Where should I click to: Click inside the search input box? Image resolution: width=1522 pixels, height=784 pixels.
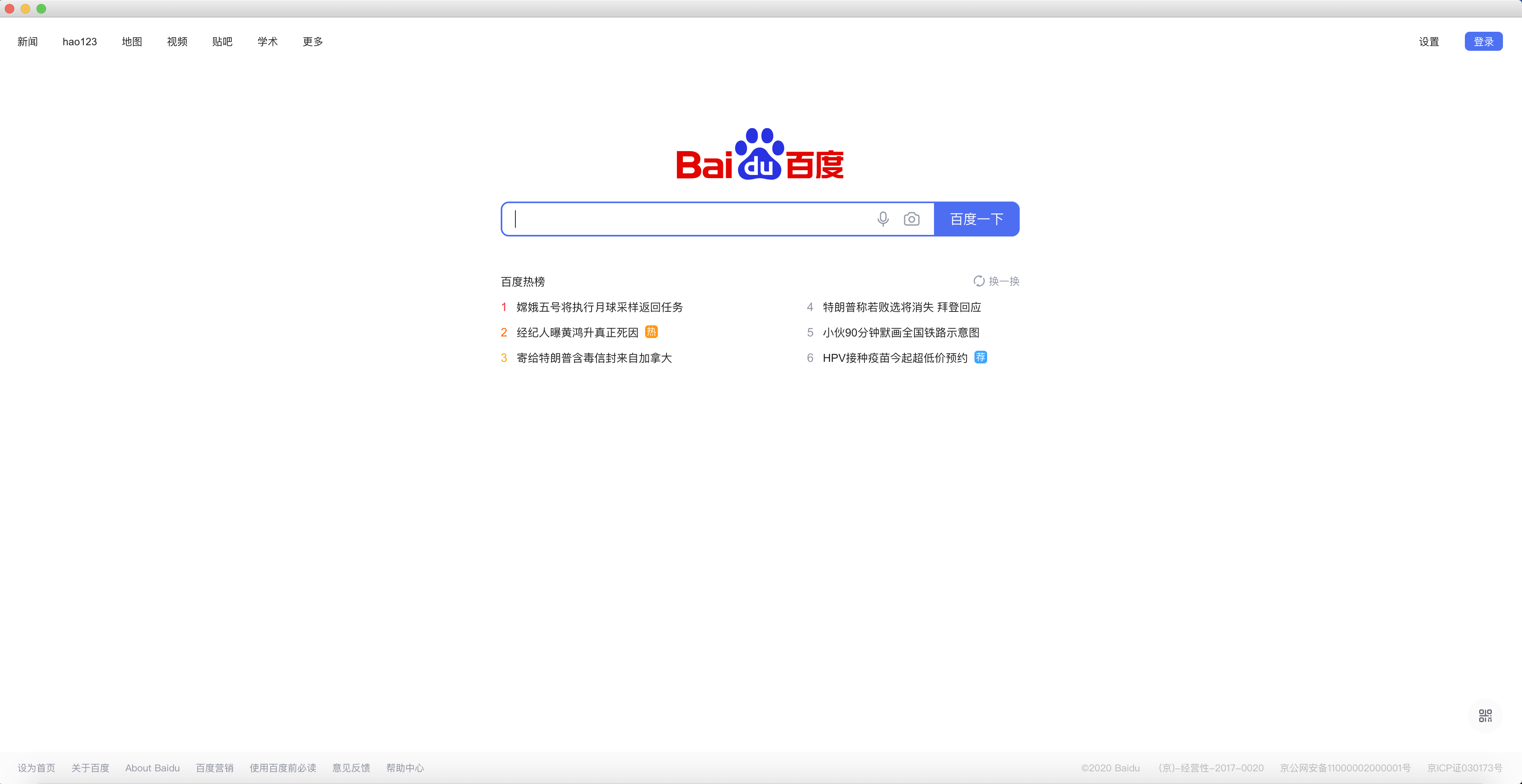click(x=679, y=219)
